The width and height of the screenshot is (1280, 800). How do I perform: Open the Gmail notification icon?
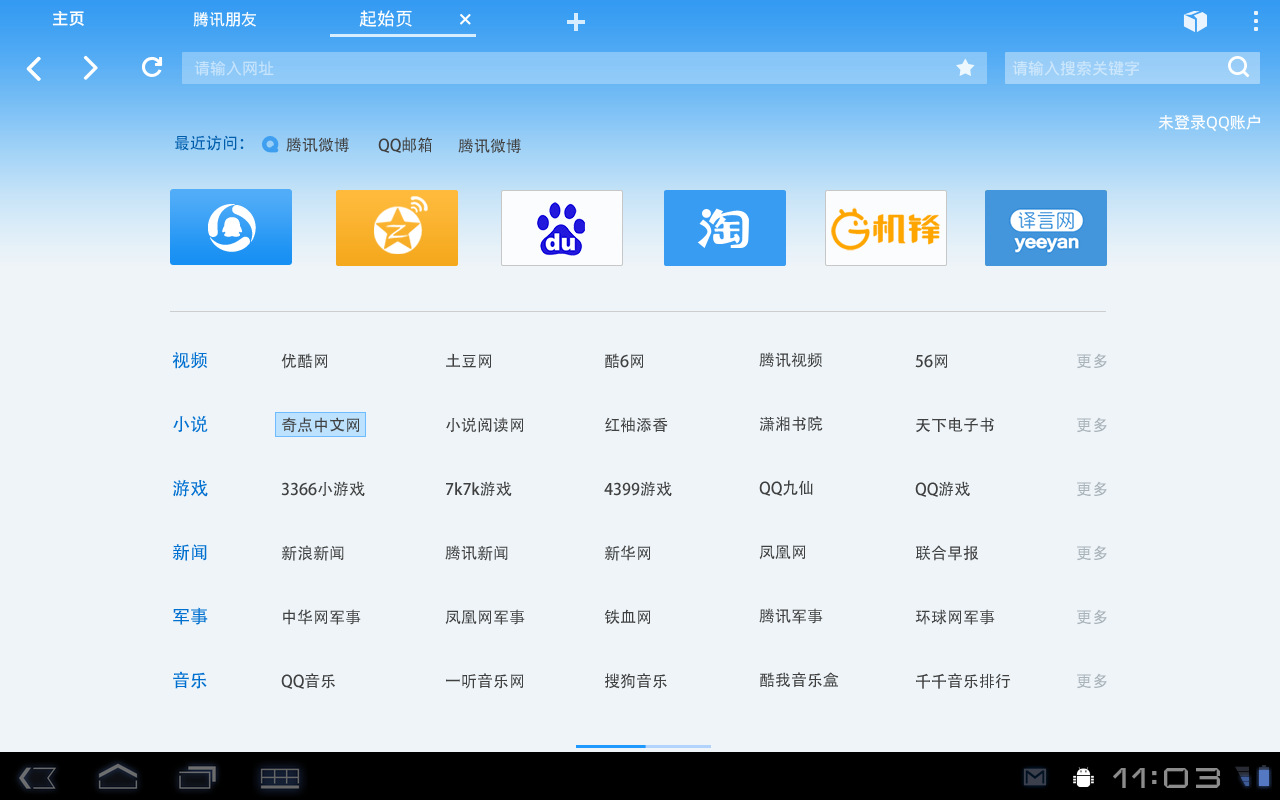pos(1035,777)
